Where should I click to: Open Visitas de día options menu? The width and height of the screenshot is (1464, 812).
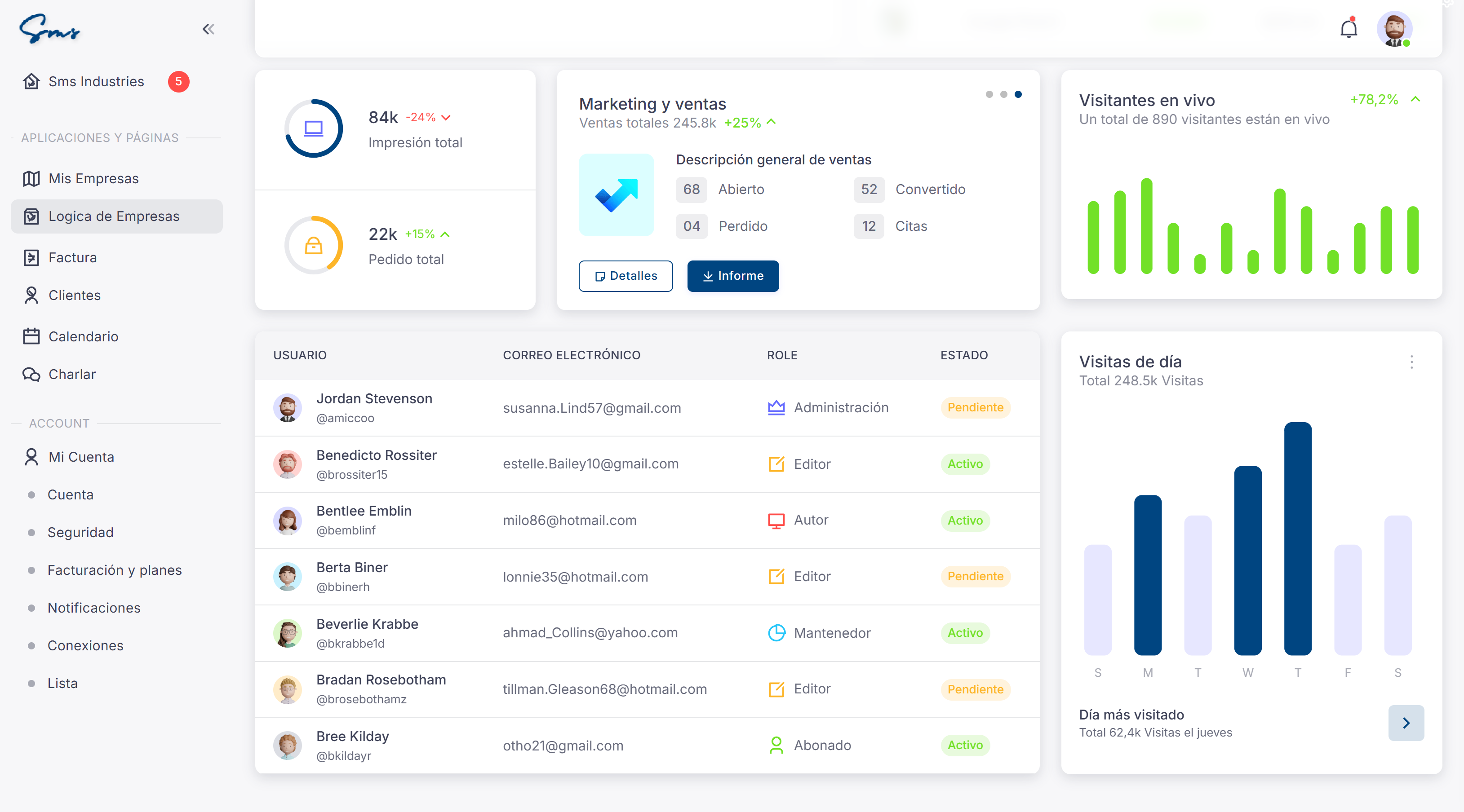pos(1412,362)
